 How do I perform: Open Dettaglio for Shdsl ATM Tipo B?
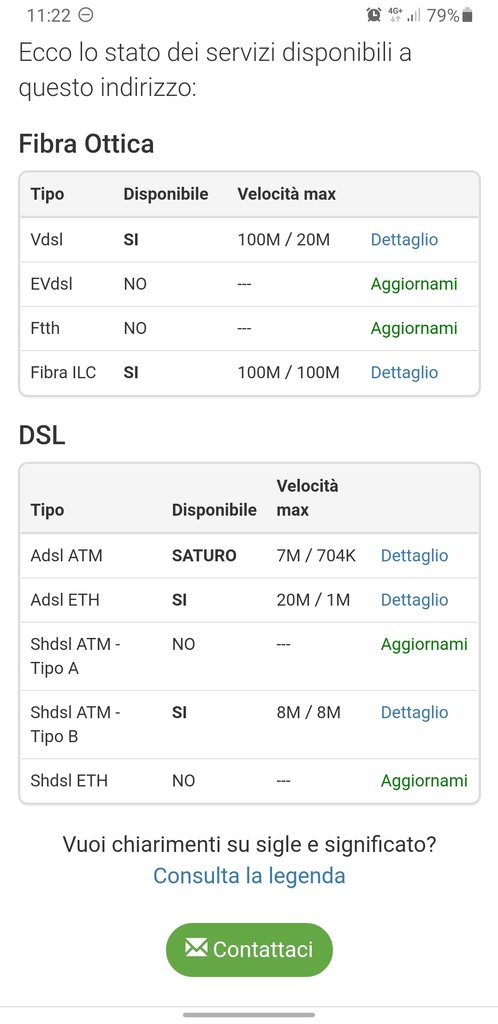[x=414, y=712]
